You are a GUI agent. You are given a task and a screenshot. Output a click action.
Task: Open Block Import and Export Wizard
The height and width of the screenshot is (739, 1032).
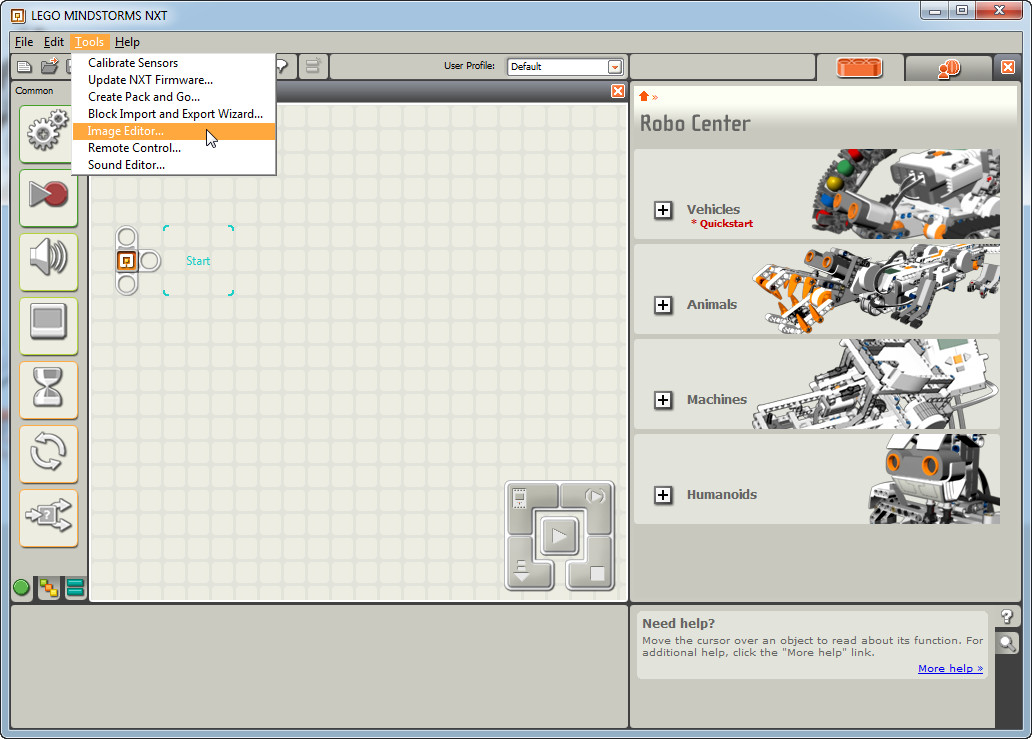(173, 114)
